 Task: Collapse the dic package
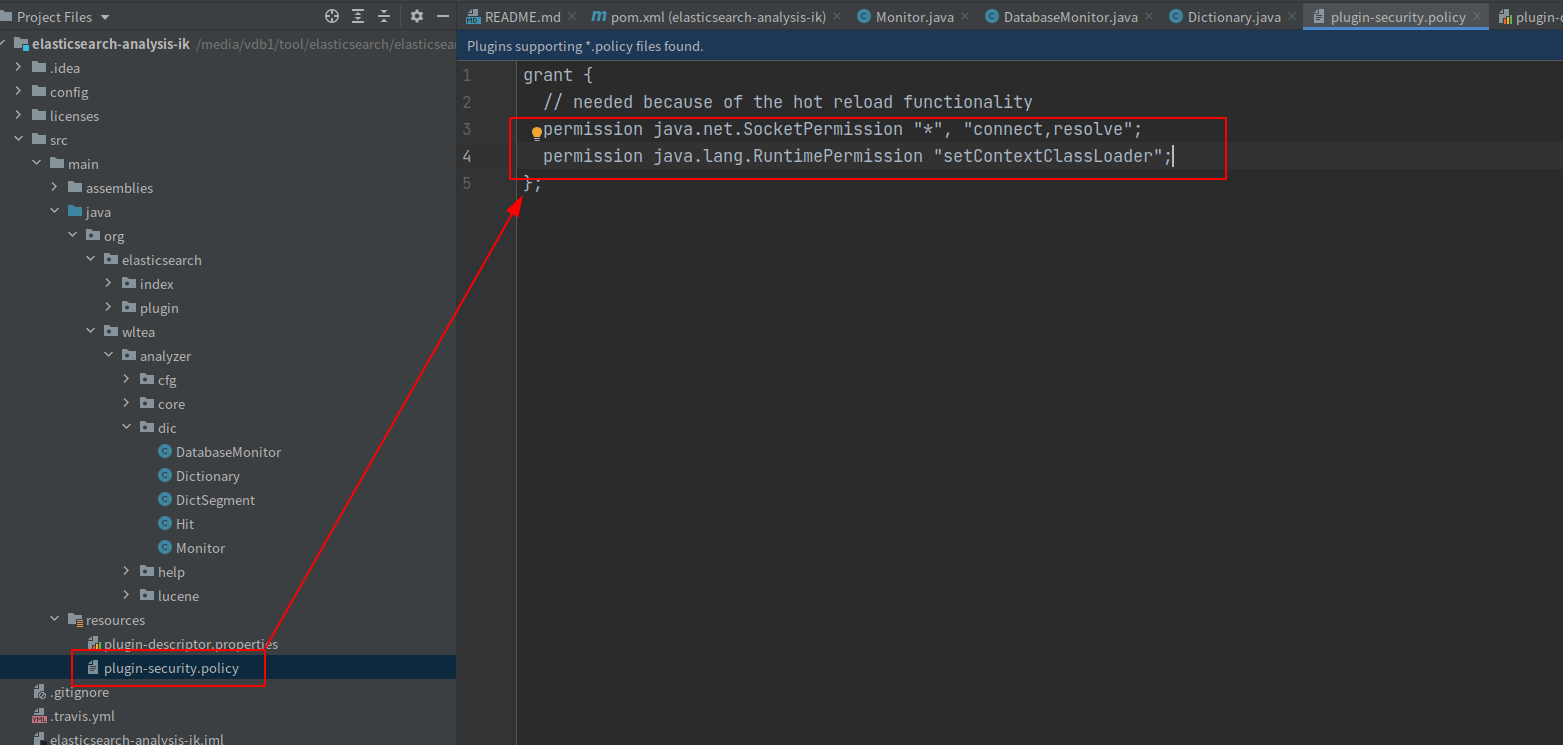click(x=126, y=428)
